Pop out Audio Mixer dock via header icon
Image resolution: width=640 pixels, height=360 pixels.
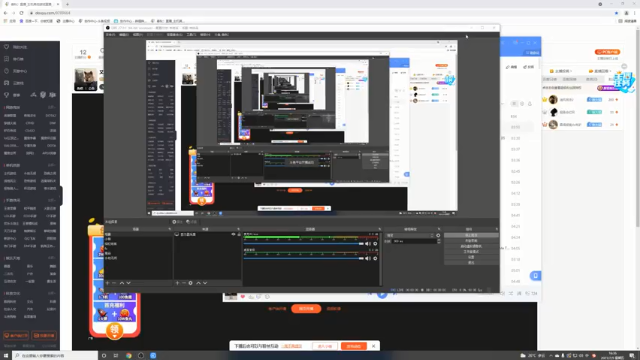point(379,229)
